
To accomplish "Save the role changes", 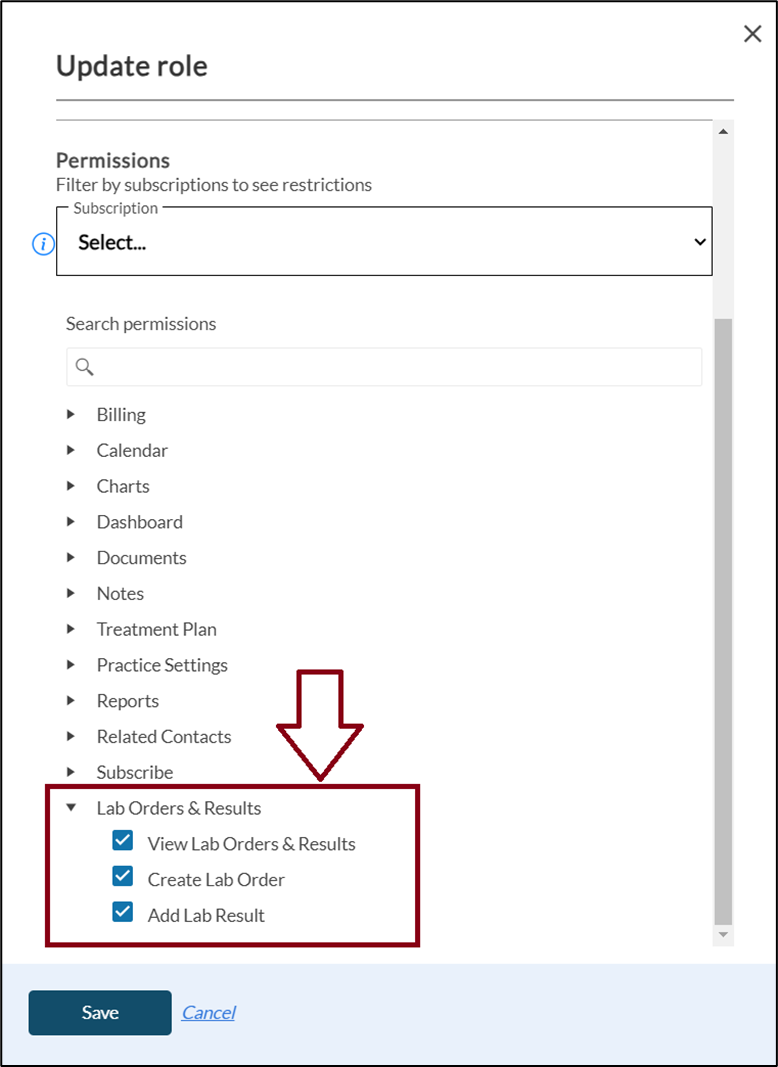I will (100, 1013).
